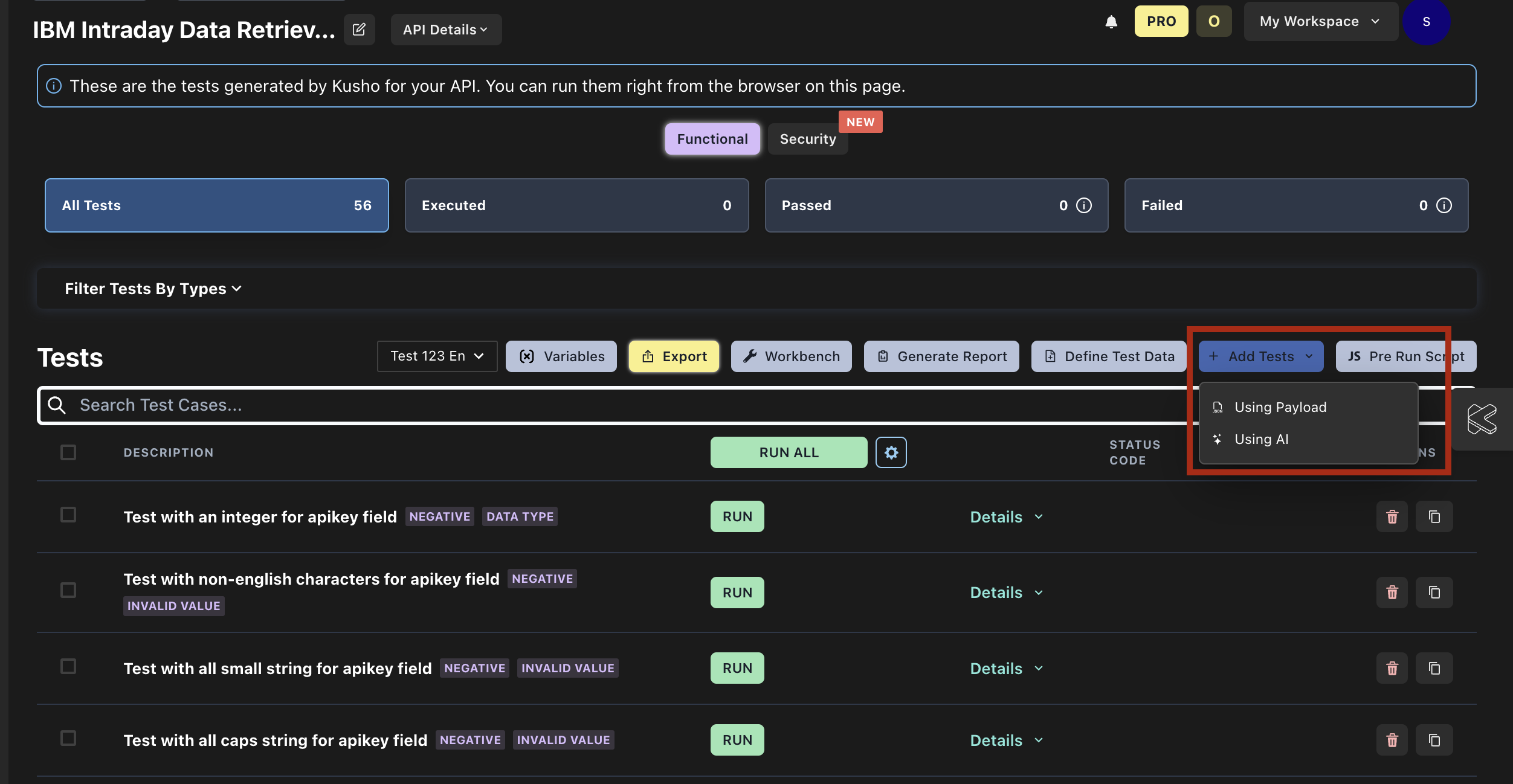Check the all caps string test row
This screenshot has height=784, width=1513.
(68, 738)
